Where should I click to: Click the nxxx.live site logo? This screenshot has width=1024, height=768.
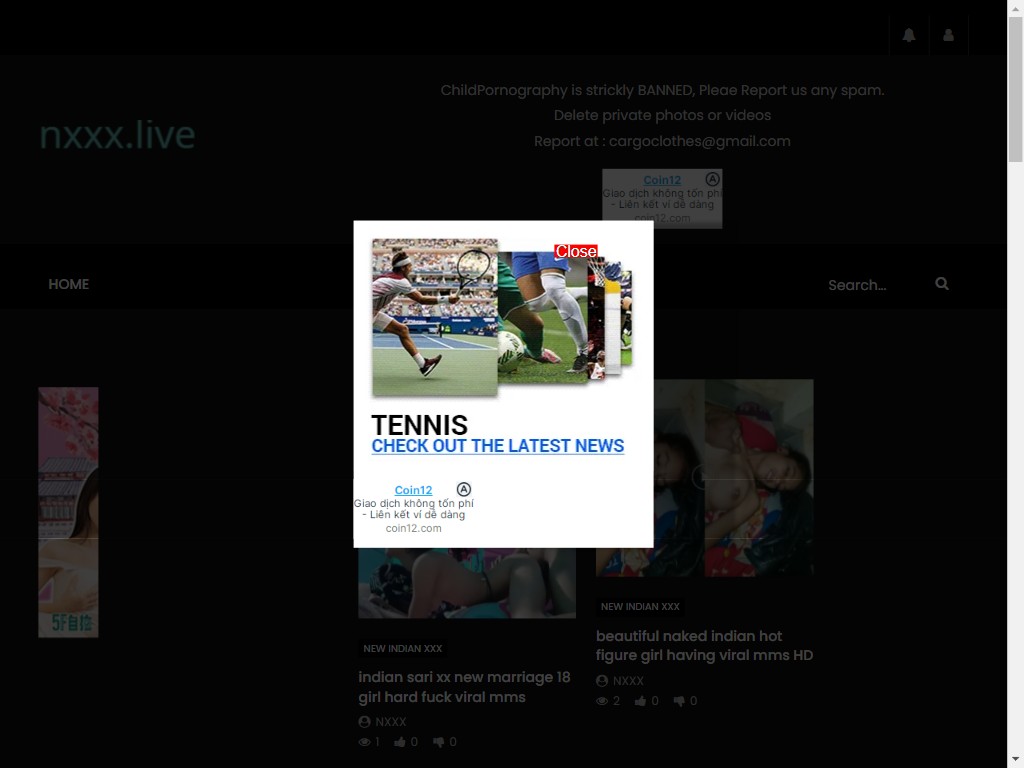[x=117, y=135]
